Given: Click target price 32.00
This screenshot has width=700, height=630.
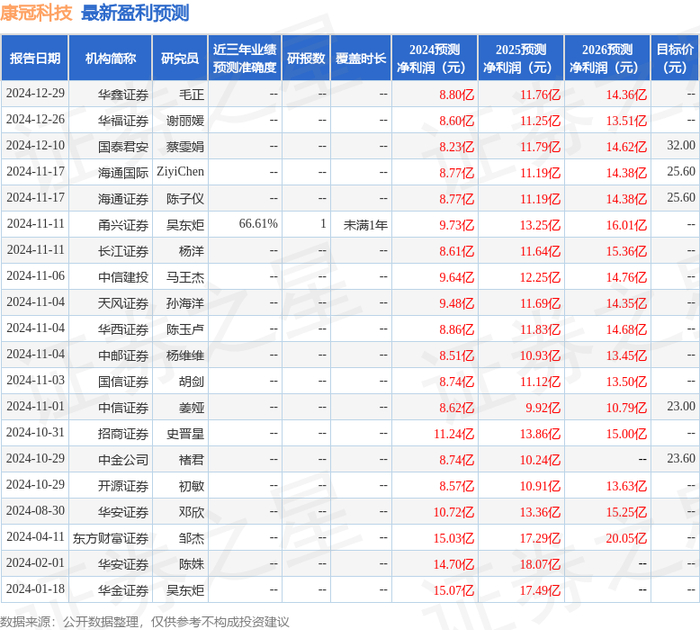Looking at the screenshot, I should [x=681, y=146].
